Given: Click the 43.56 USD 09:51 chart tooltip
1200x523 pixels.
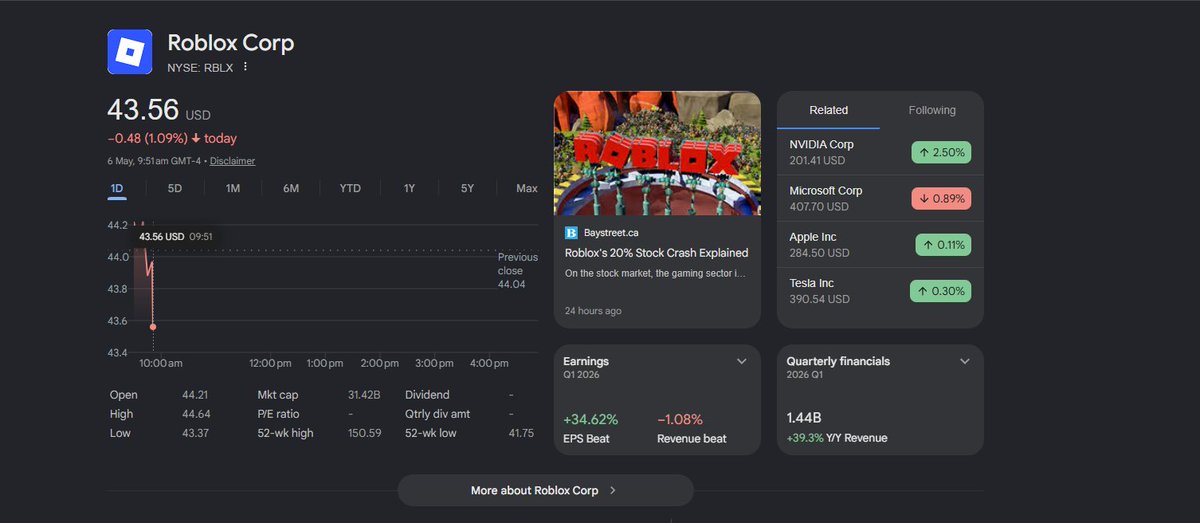Looking at the screenshot, I should (176, 237).
